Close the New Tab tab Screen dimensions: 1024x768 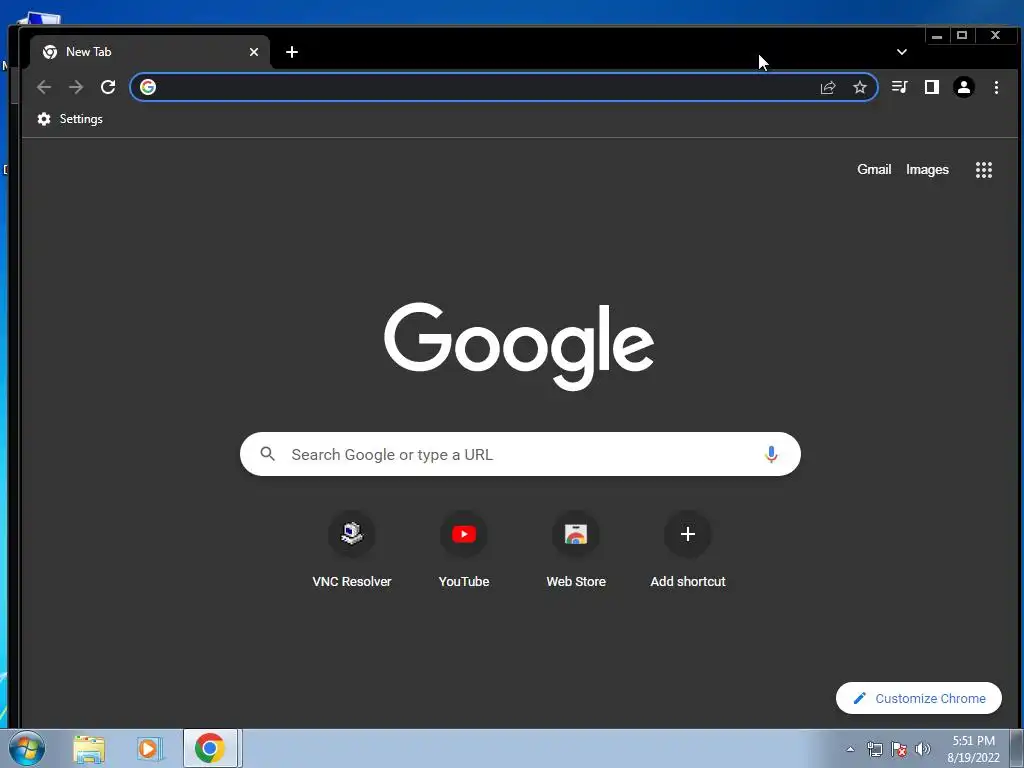point(254,52)
